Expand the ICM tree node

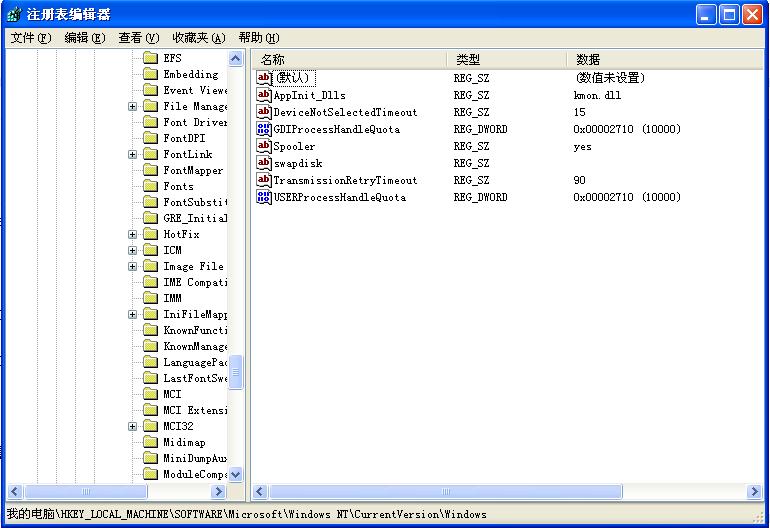coord(132,250)
